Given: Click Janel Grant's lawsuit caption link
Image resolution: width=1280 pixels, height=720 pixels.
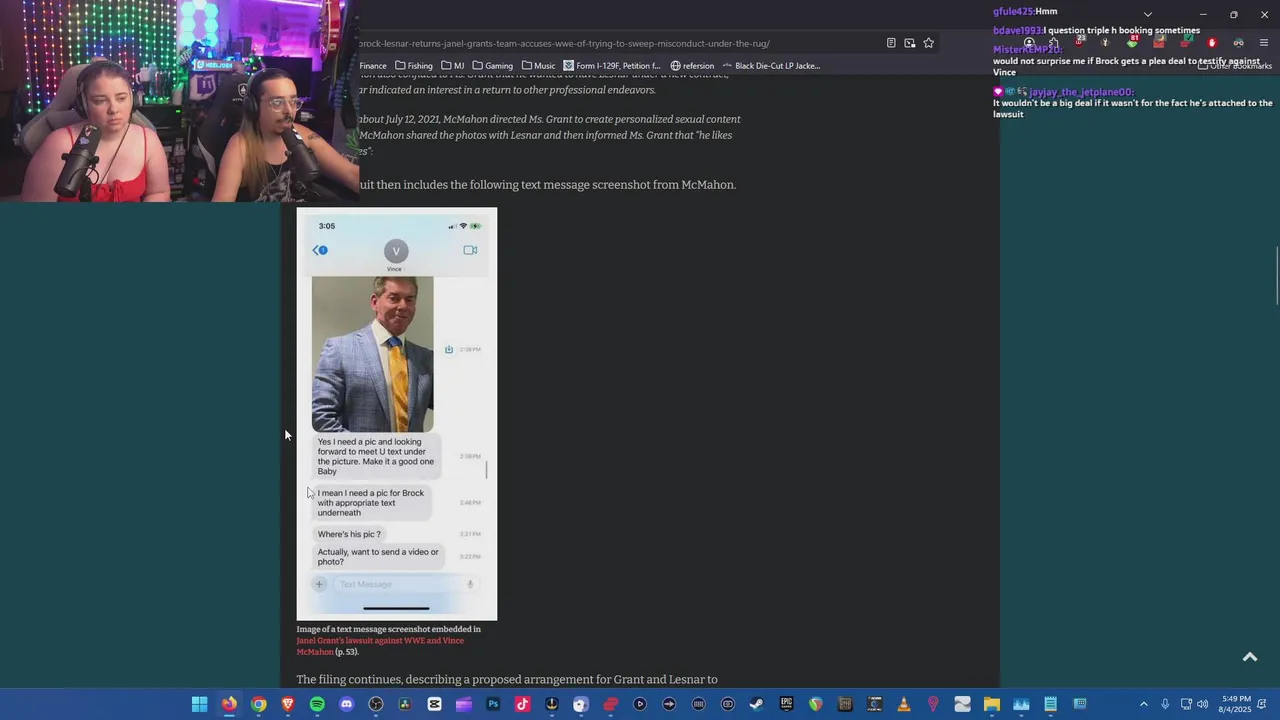Looking at the screenshot, I should pos(380,646).
